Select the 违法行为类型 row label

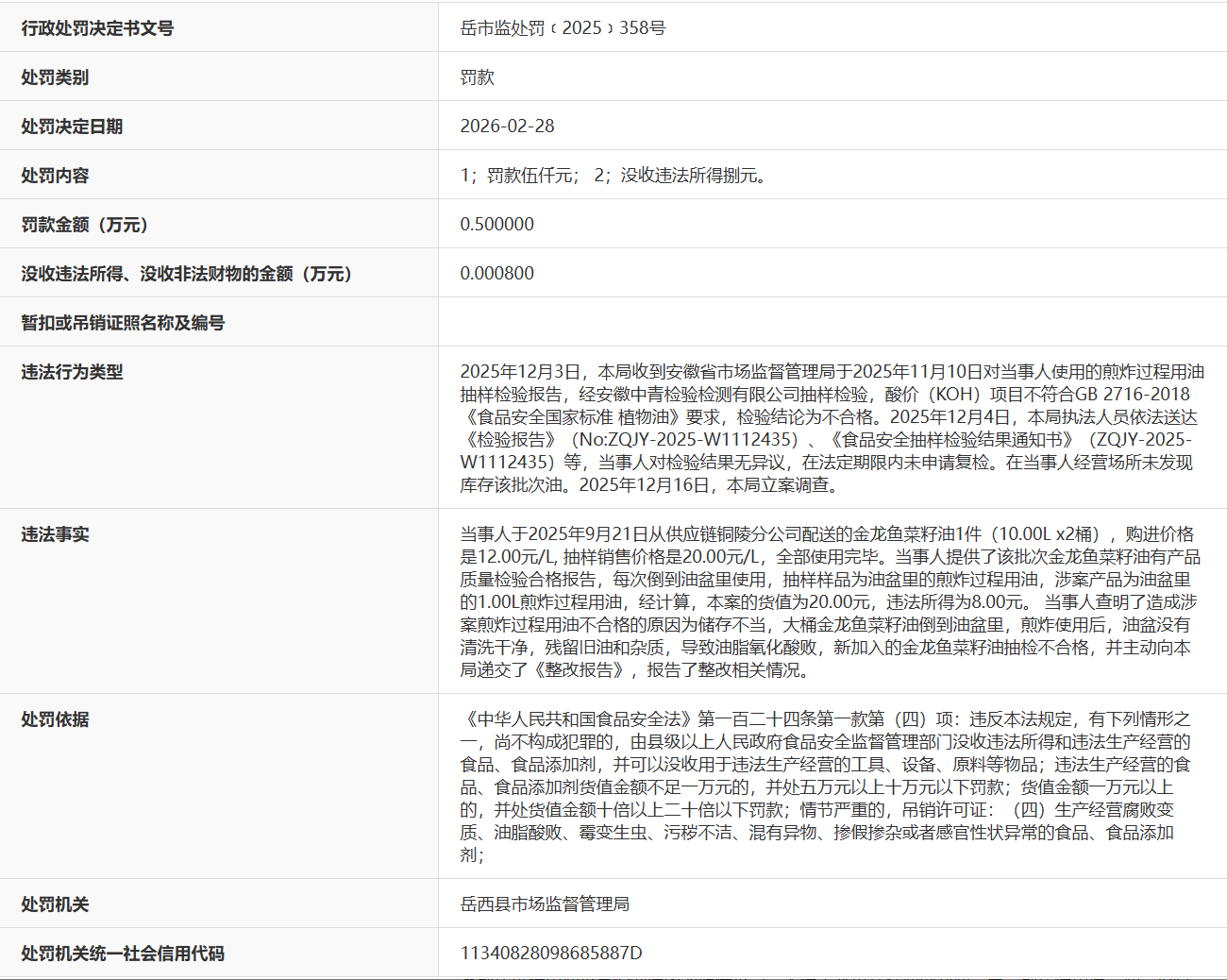72,372
